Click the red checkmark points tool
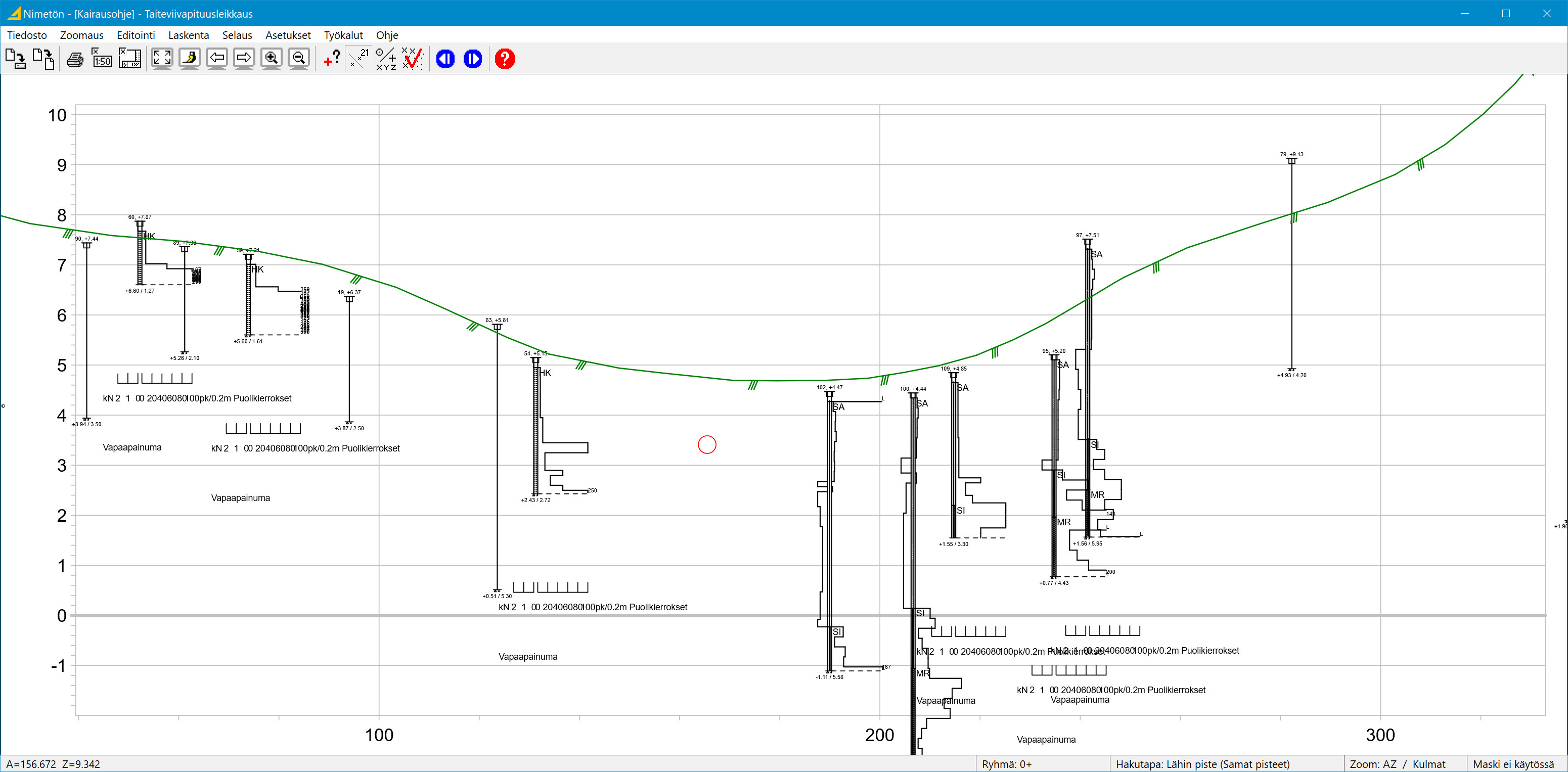This screenshot has width=1568, height=772. point(413,59)
